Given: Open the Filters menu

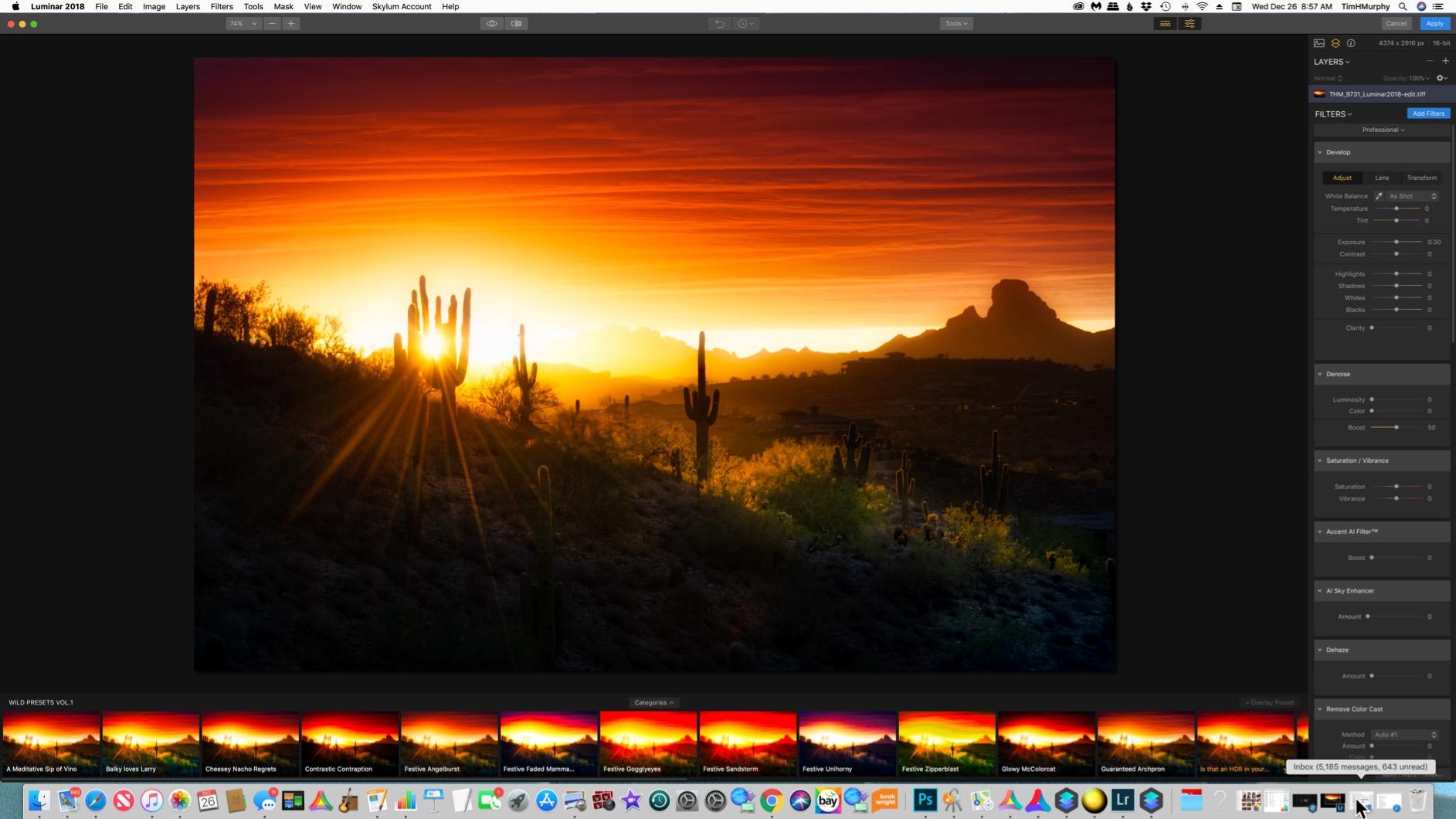Looking at the screenshot, I should coord(222,6).
